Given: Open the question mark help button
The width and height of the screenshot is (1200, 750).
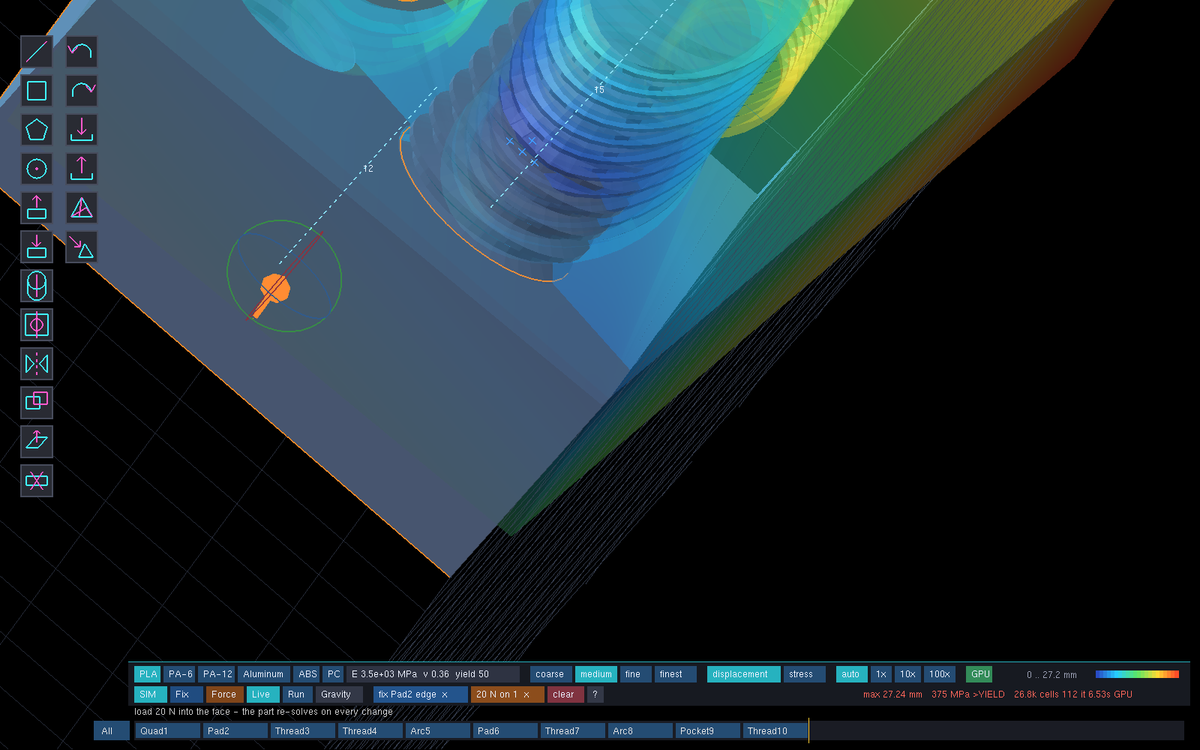Looking at the screenshot, I should click(595, 694).
